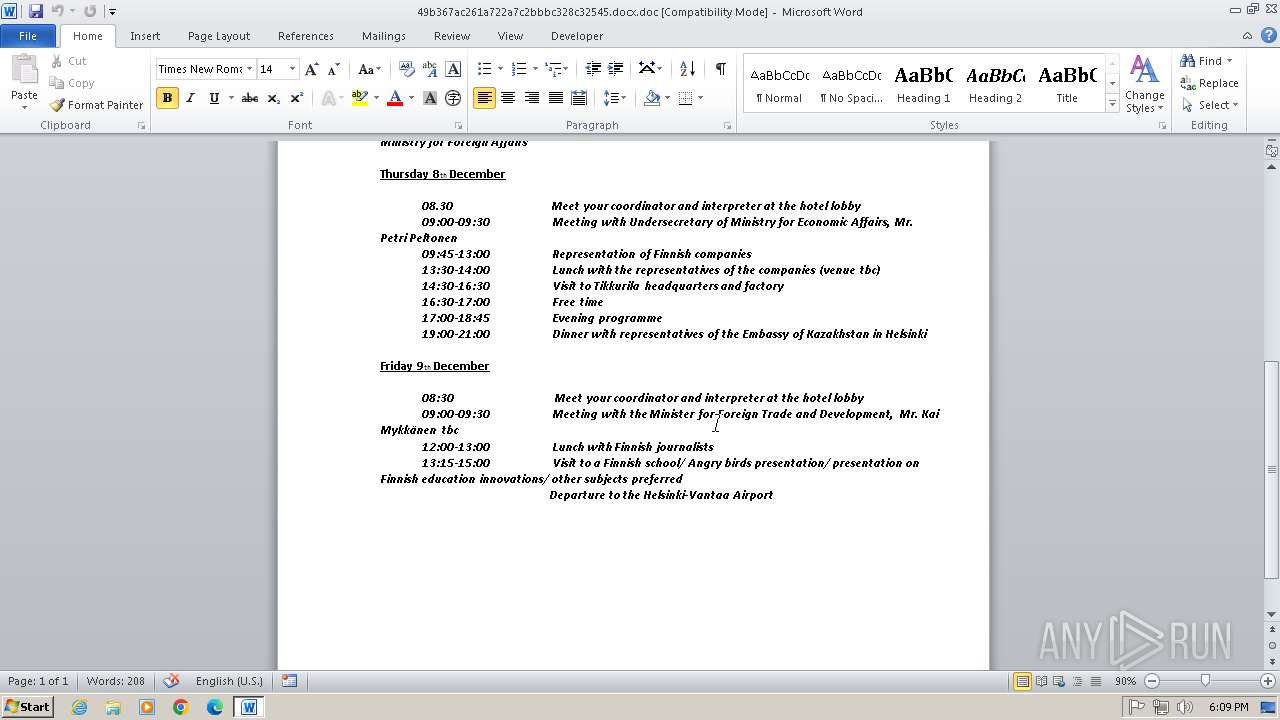Open the Select dropdown in Editing
This screenshot has height=720, width=1280.
[x=1210, y=105]
